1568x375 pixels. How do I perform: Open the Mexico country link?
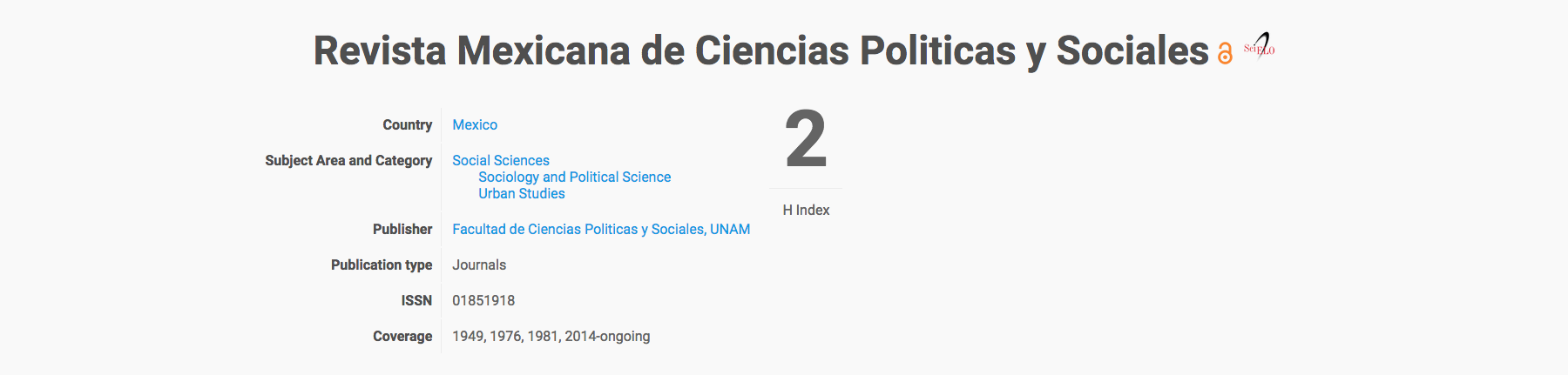(475, 124)
